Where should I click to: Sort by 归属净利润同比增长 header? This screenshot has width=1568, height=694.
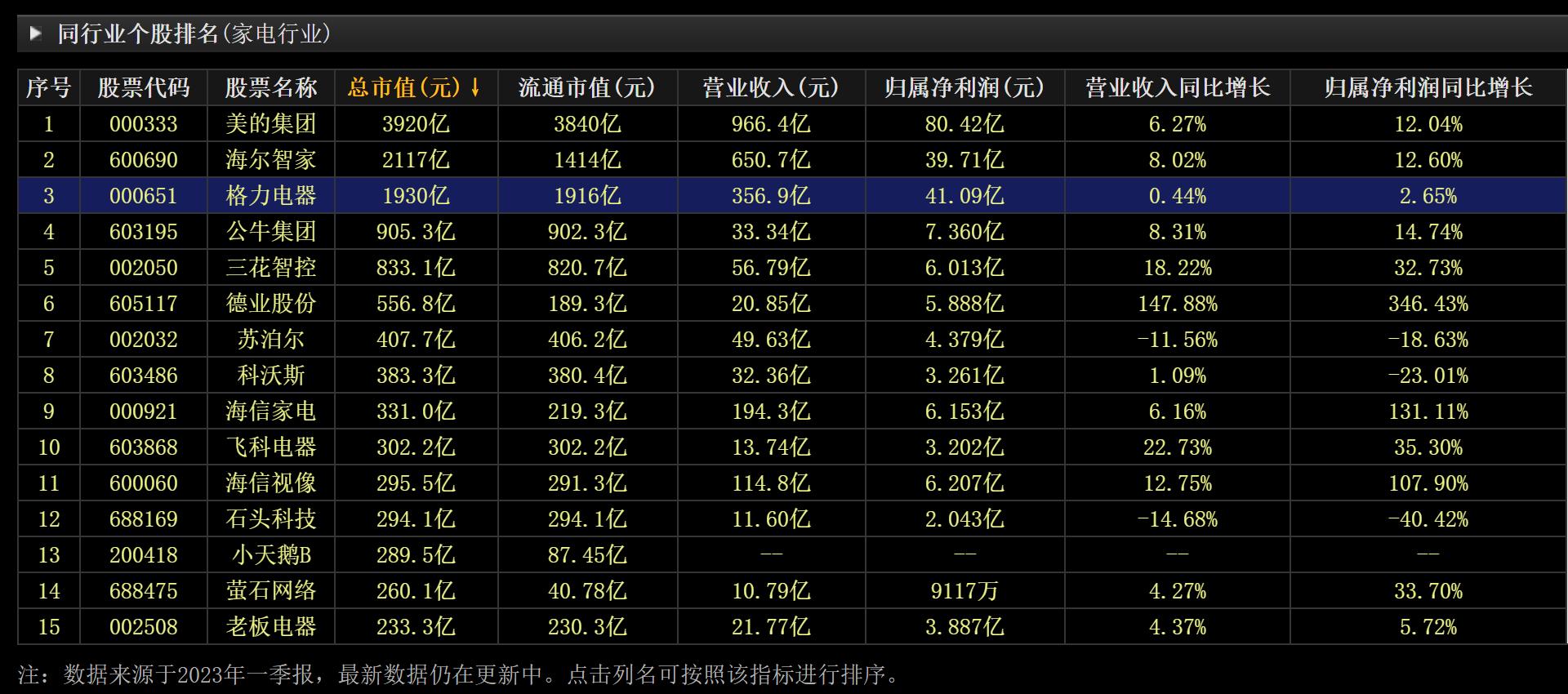click(1428, 87)
